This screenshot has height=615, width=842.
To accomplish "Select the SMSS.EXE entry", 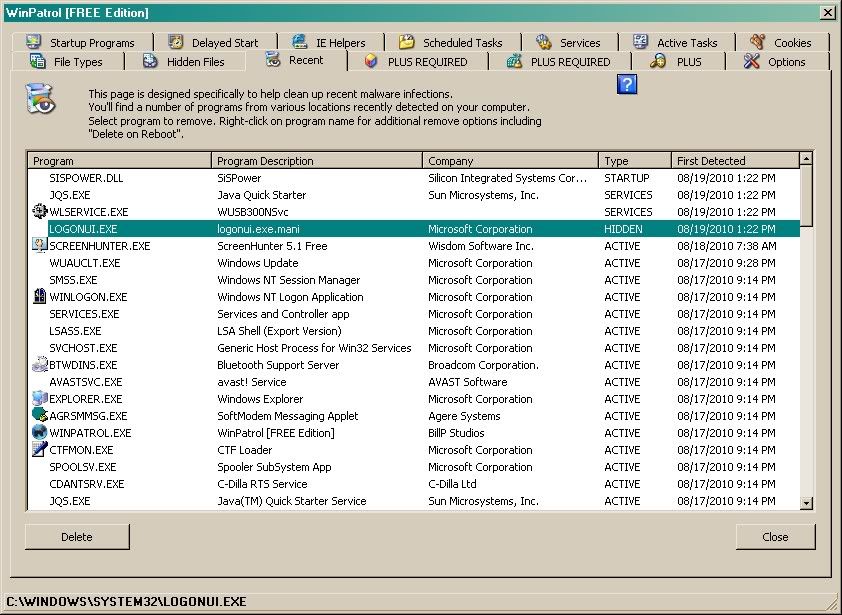I will coord(413,280).
